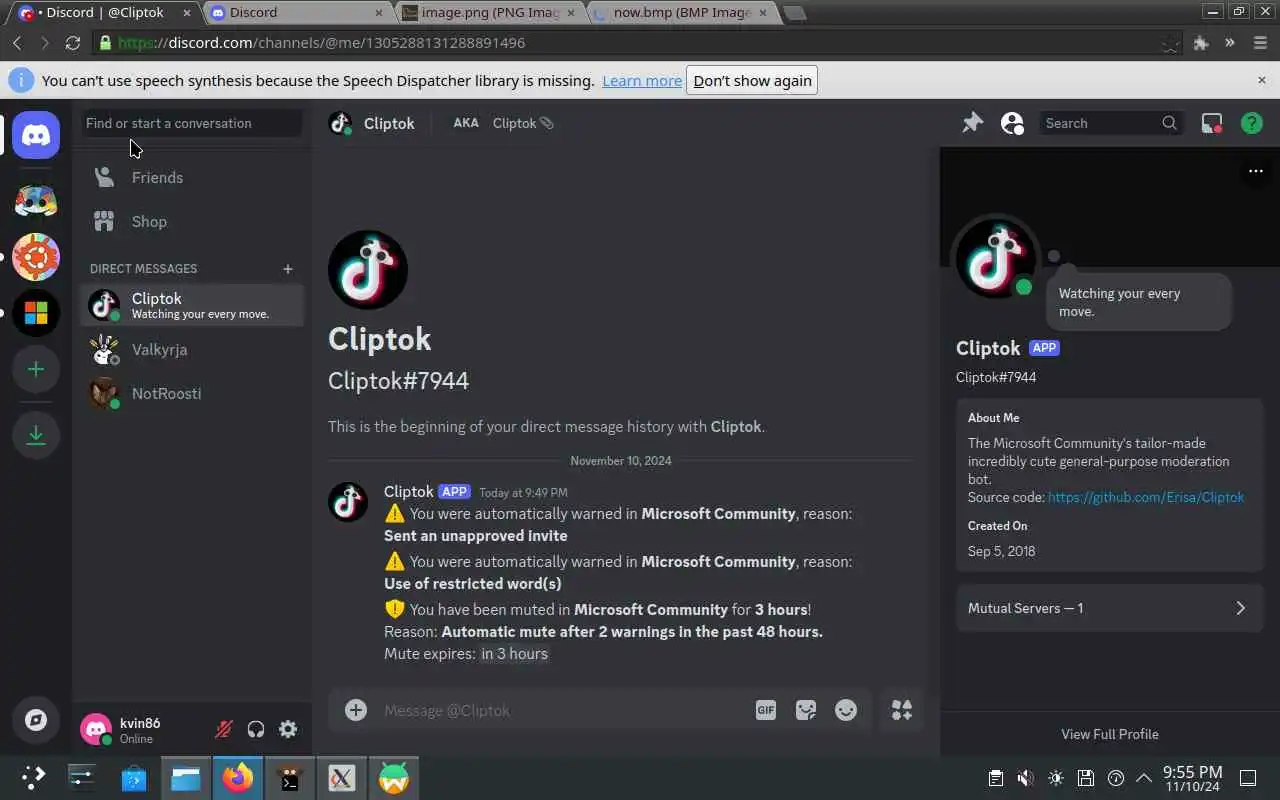Image resolution: width=1280 pixels, height=800 pixels.
Task: Open browser toolbar overflow chevron
Action: coord(1230,43)
